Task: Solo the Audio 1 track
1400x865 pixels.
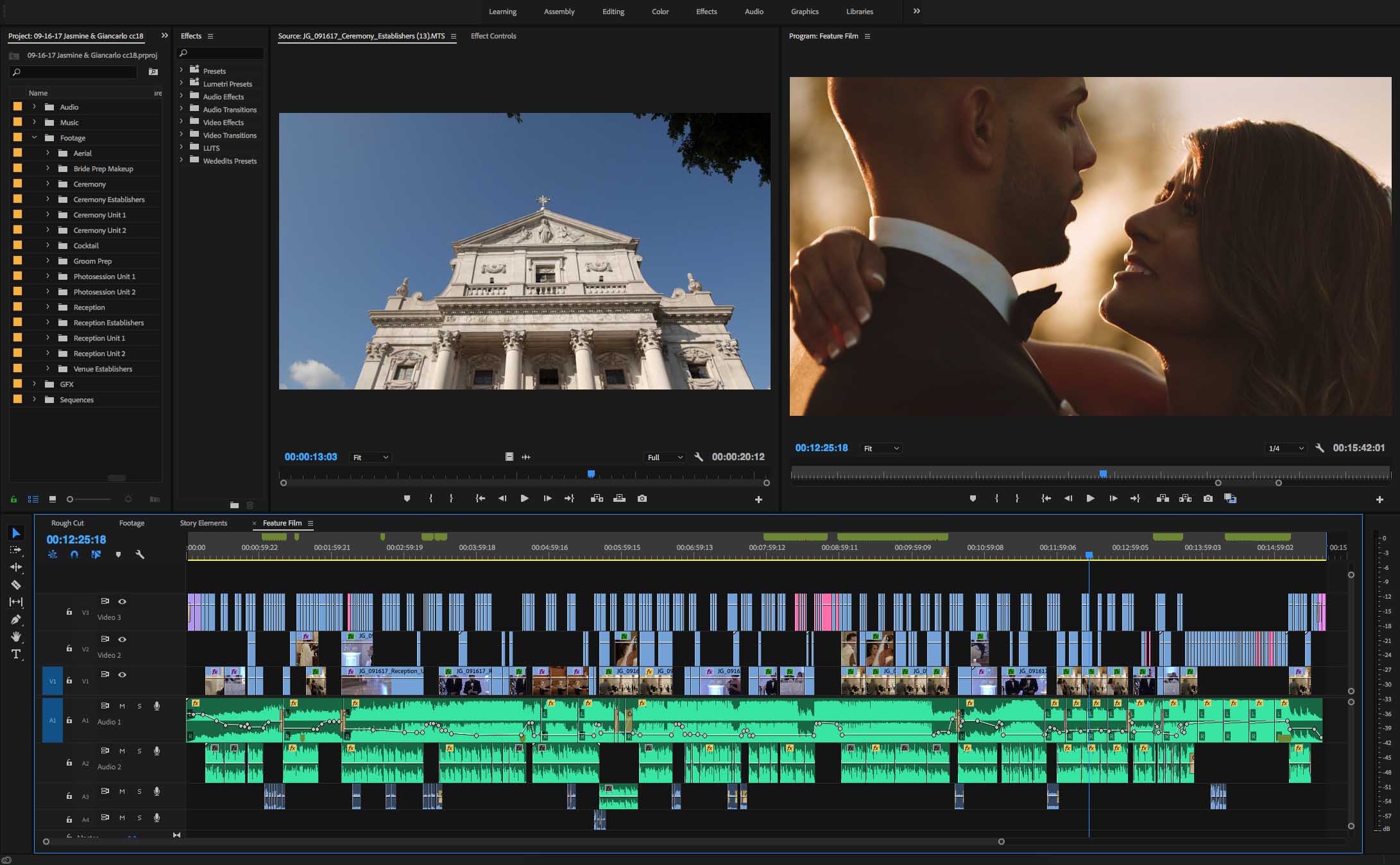Action: (139, 706)
